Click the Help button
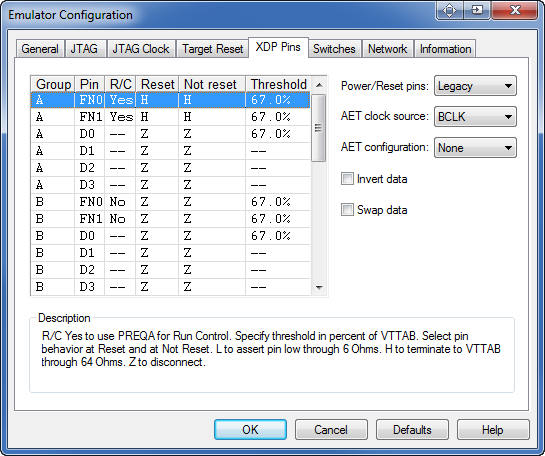Viewport: 545px width, 456px height. [493, 430]
